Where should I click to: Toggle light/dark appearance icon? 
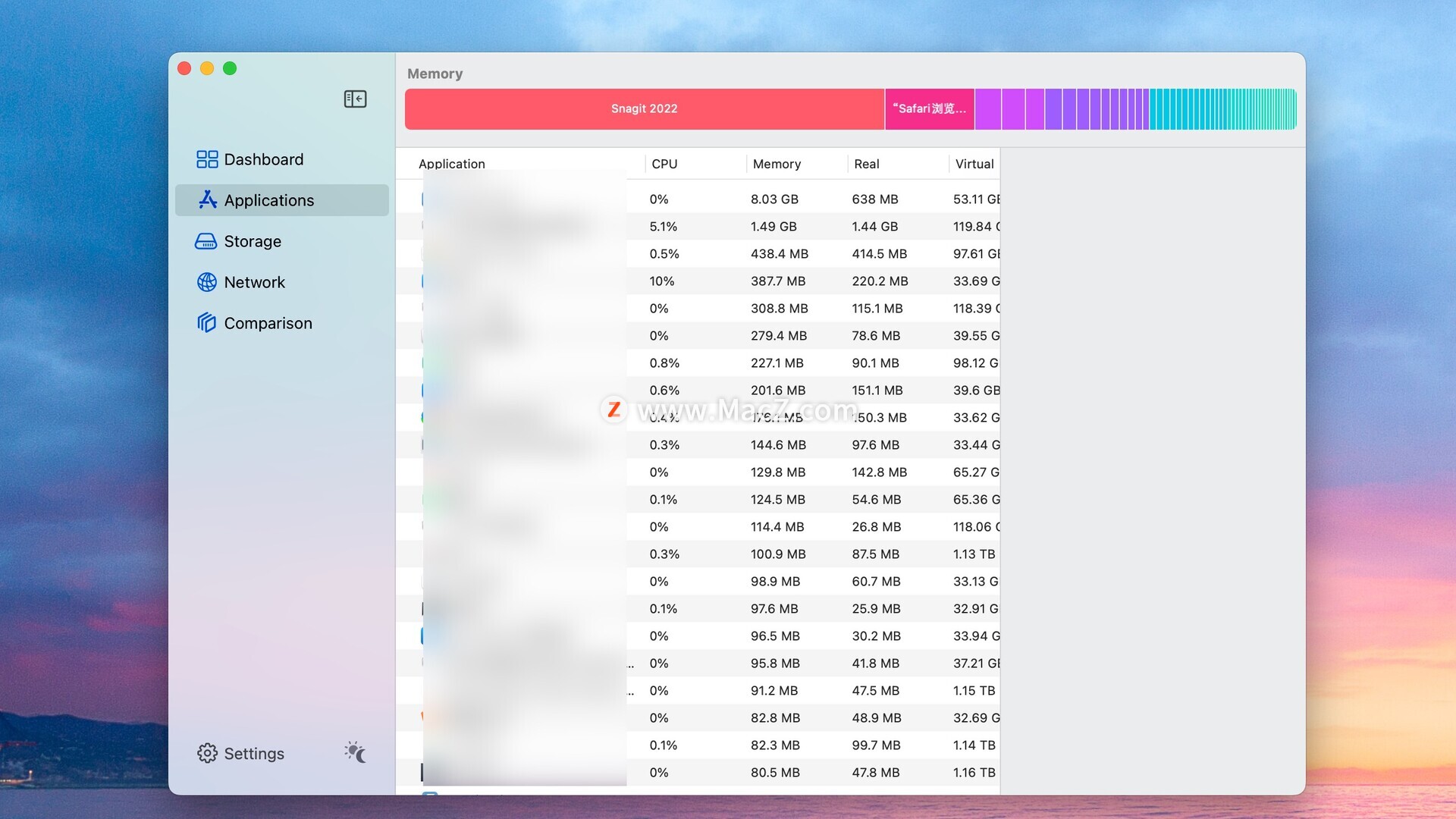click(x=355, y=752)
